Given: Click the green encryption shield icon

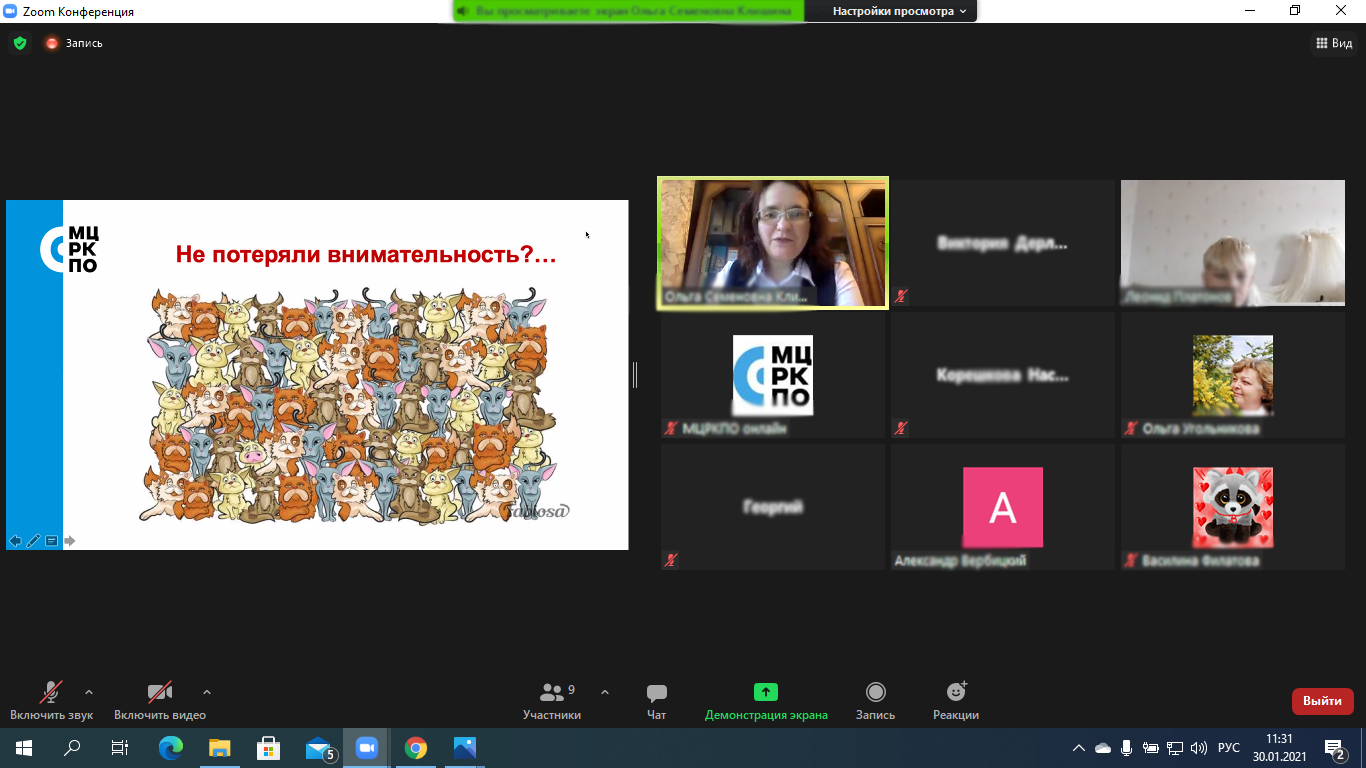Looking at the screenshot, I should click(x=19, y=43).
